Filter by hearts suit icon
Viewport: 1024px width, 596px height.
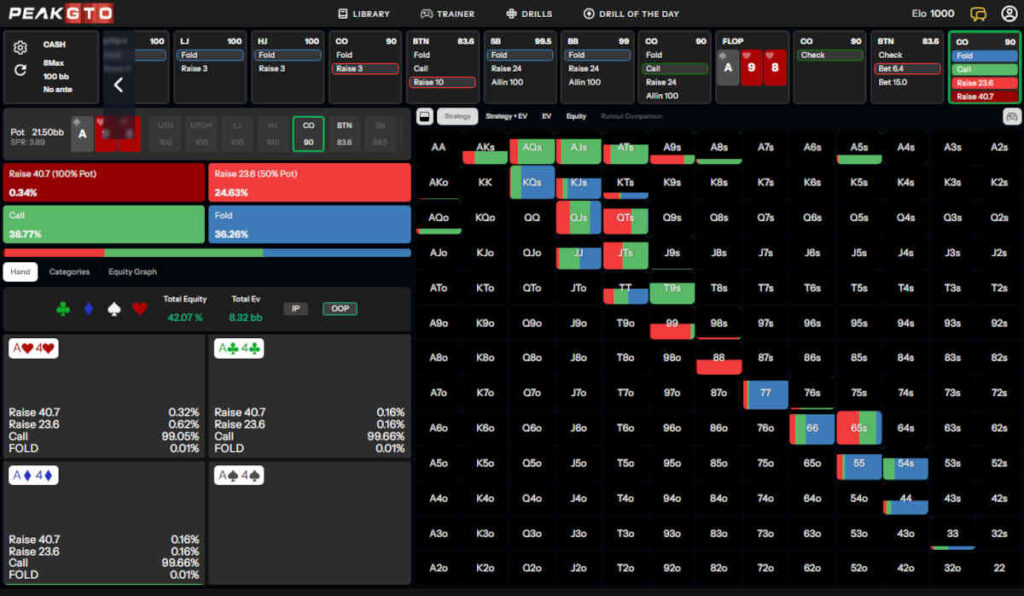coord(139,309)
